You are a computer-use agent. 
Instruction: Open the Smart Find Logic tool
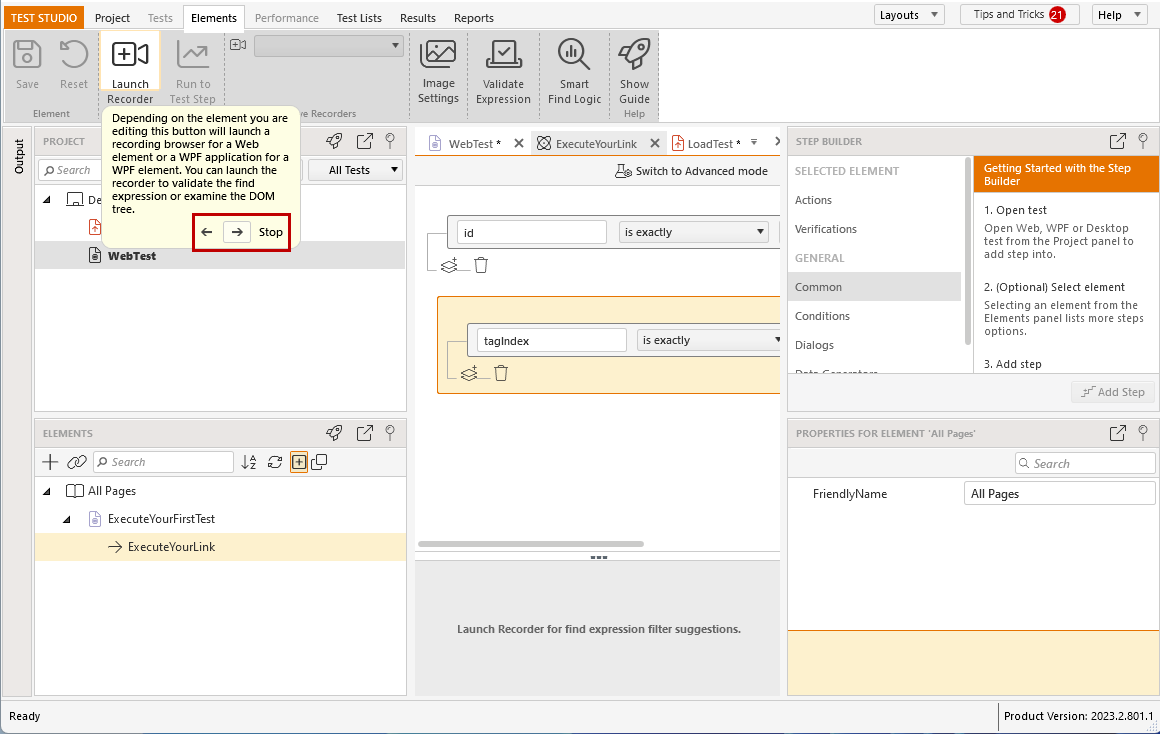[575, 71]
